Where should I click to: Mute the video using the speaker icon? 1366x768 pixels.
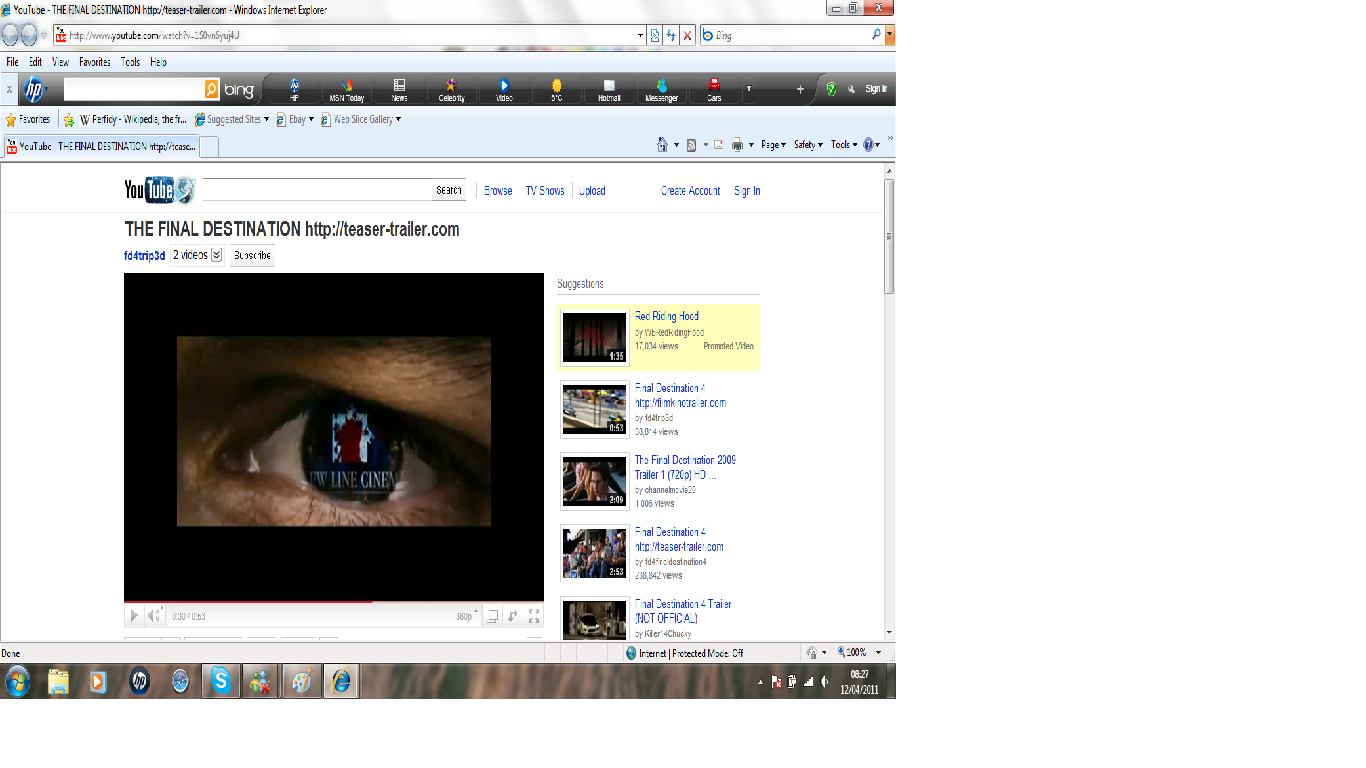[155, 616]
